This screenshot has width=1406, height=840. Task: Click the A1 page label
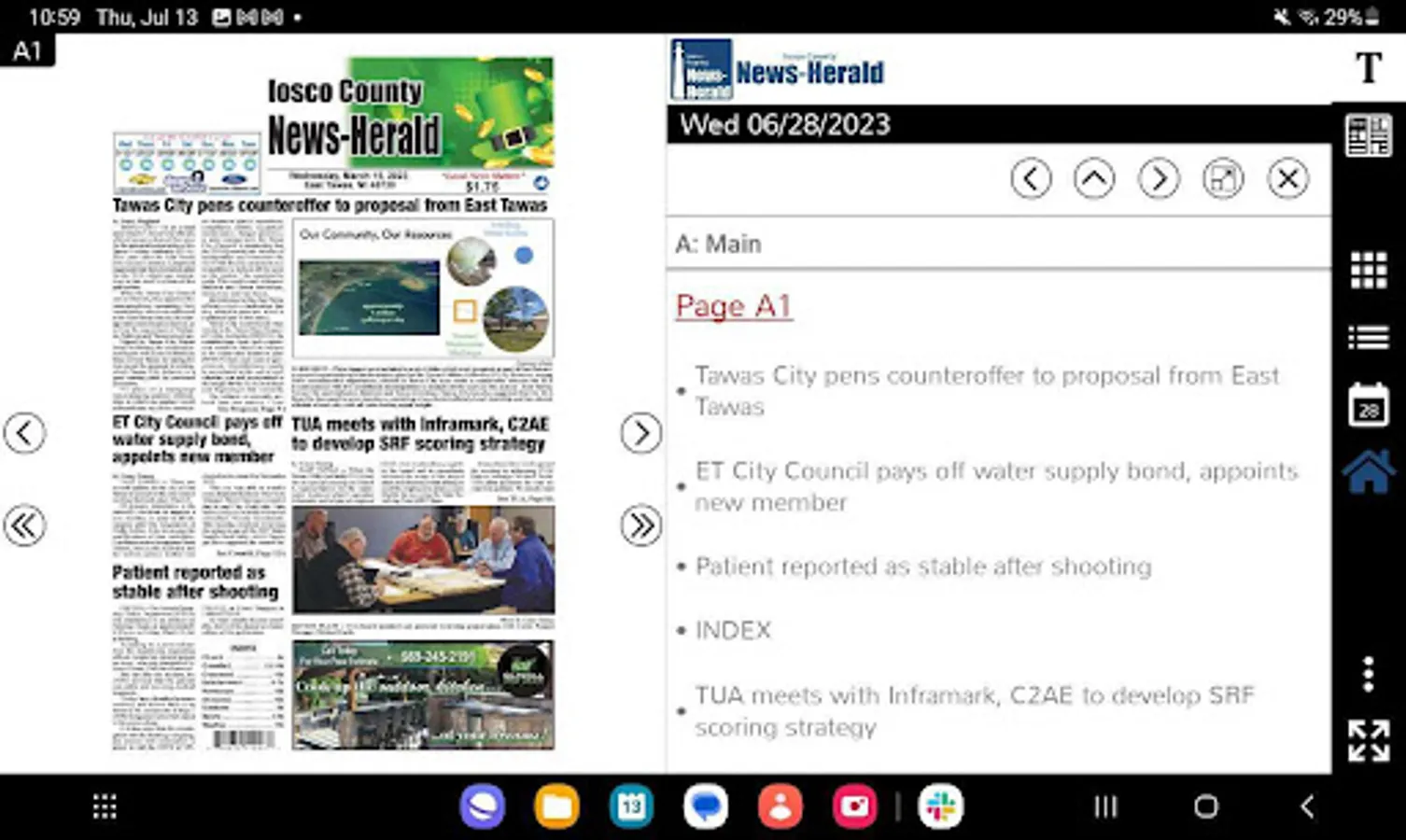pos(27,50)
